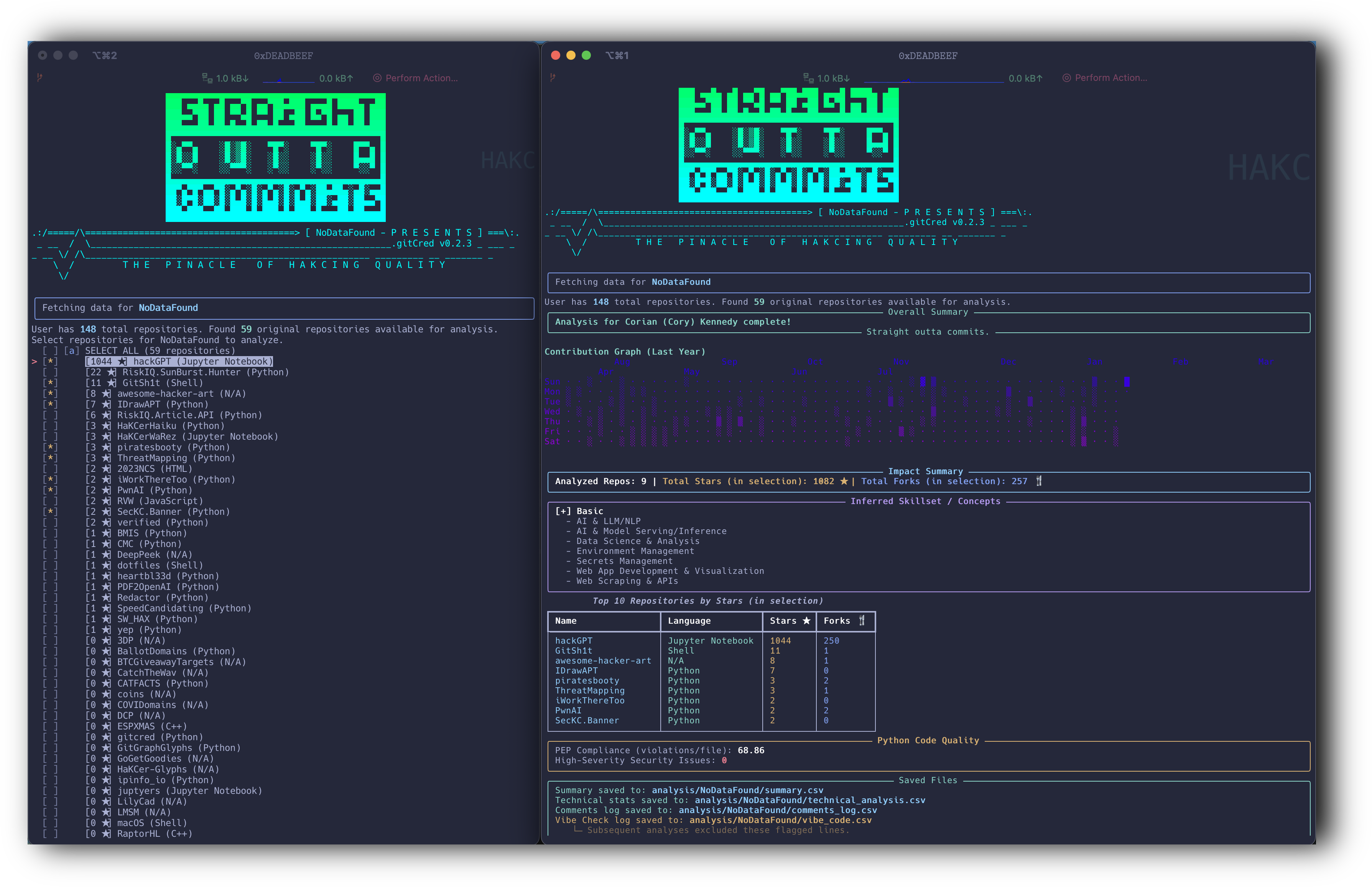The height and width of the screenshot is (887, 1372).
Task: Click the git branch icon in left window
Action: point(40,77)
